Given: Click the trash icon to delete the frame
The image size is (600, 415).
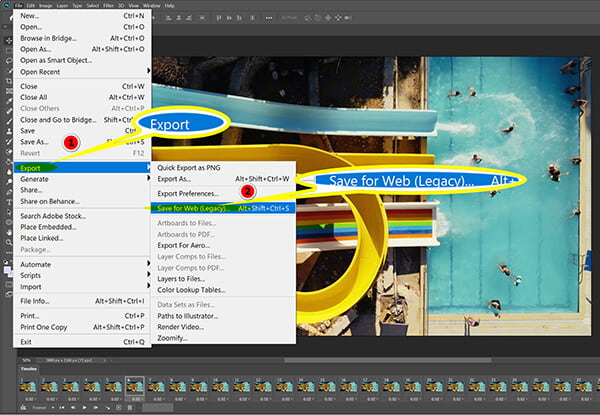Looking at the screenshot, I should 130,408.
